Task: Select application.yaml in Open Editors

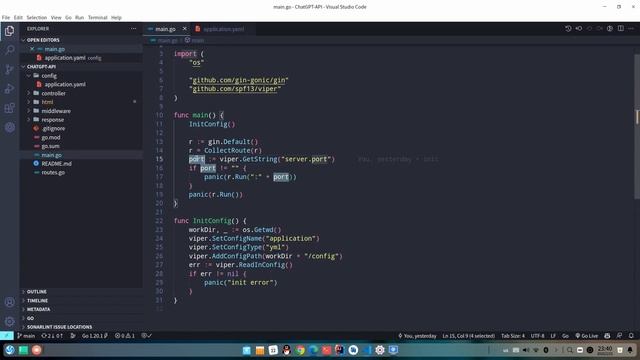Action: (x=81, y=58)
